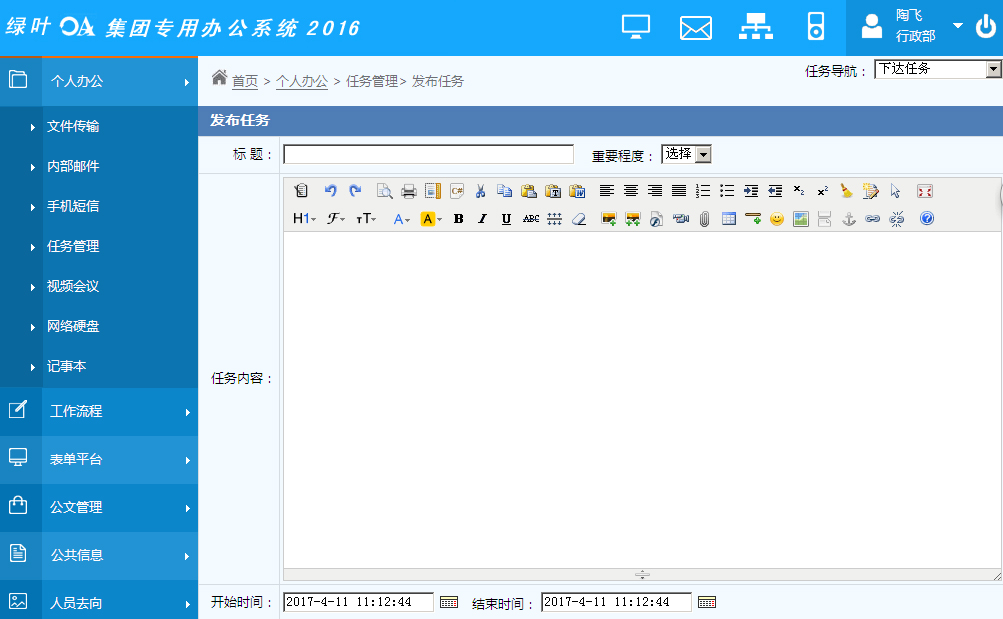Toggle strikethrough ABC formatting
This screenshot has height=619, width=1003.
(530, 219)
